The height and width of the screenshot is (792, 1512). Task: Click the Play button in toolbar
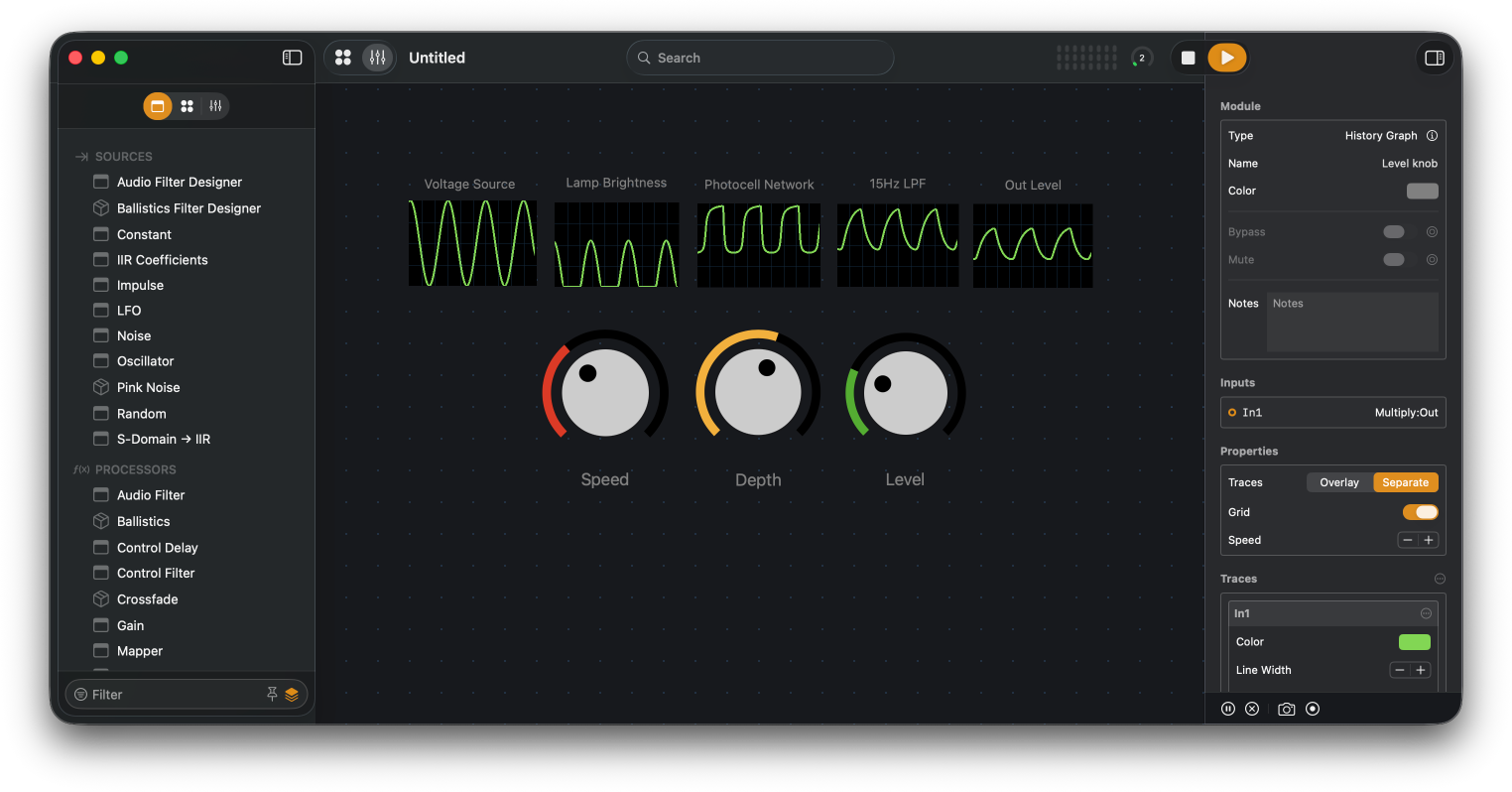click(x=1226, y=58)
